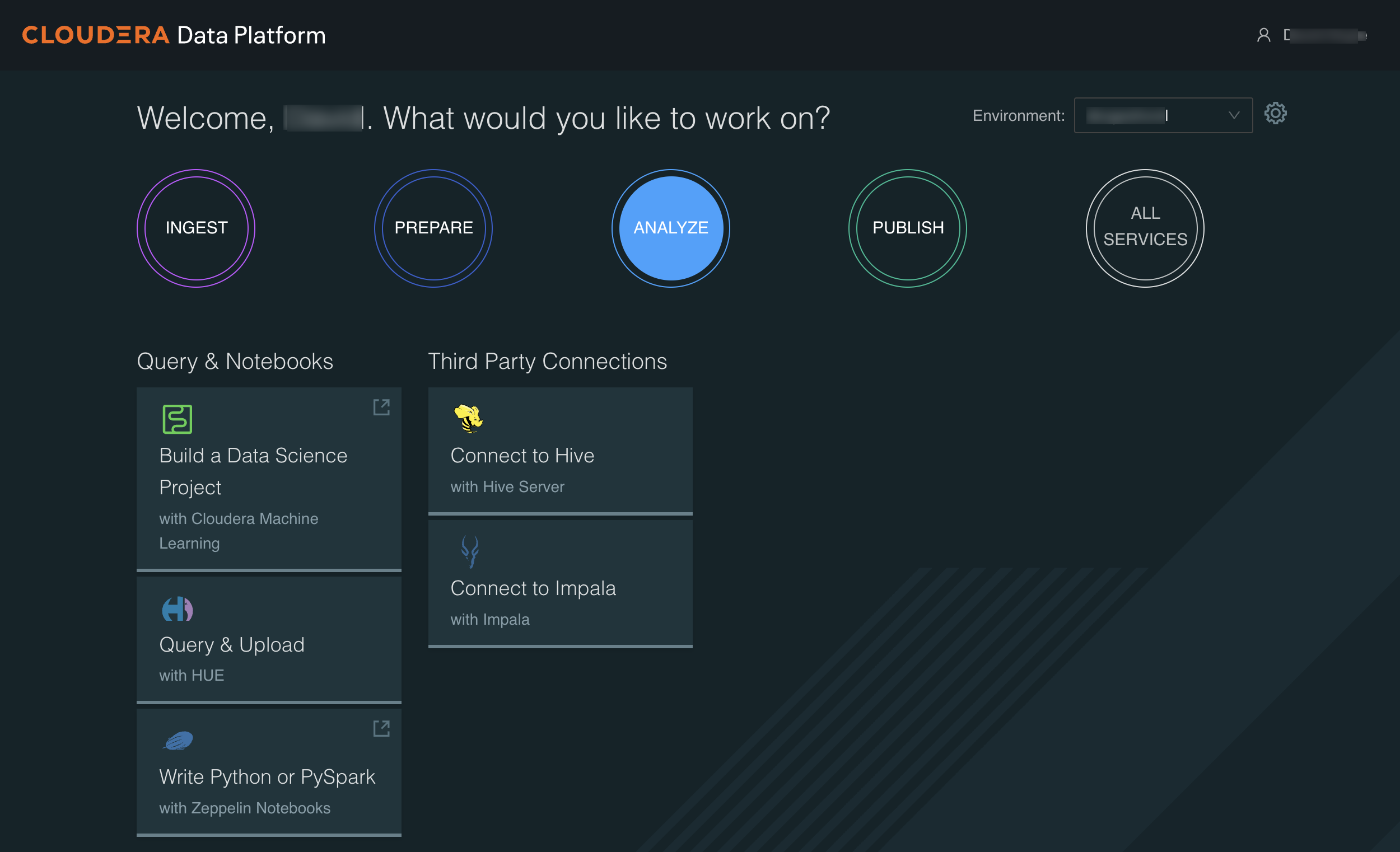Screen dimensions: 1400x852
Task: Open Connect to Impala card
Action: [560, 584]
